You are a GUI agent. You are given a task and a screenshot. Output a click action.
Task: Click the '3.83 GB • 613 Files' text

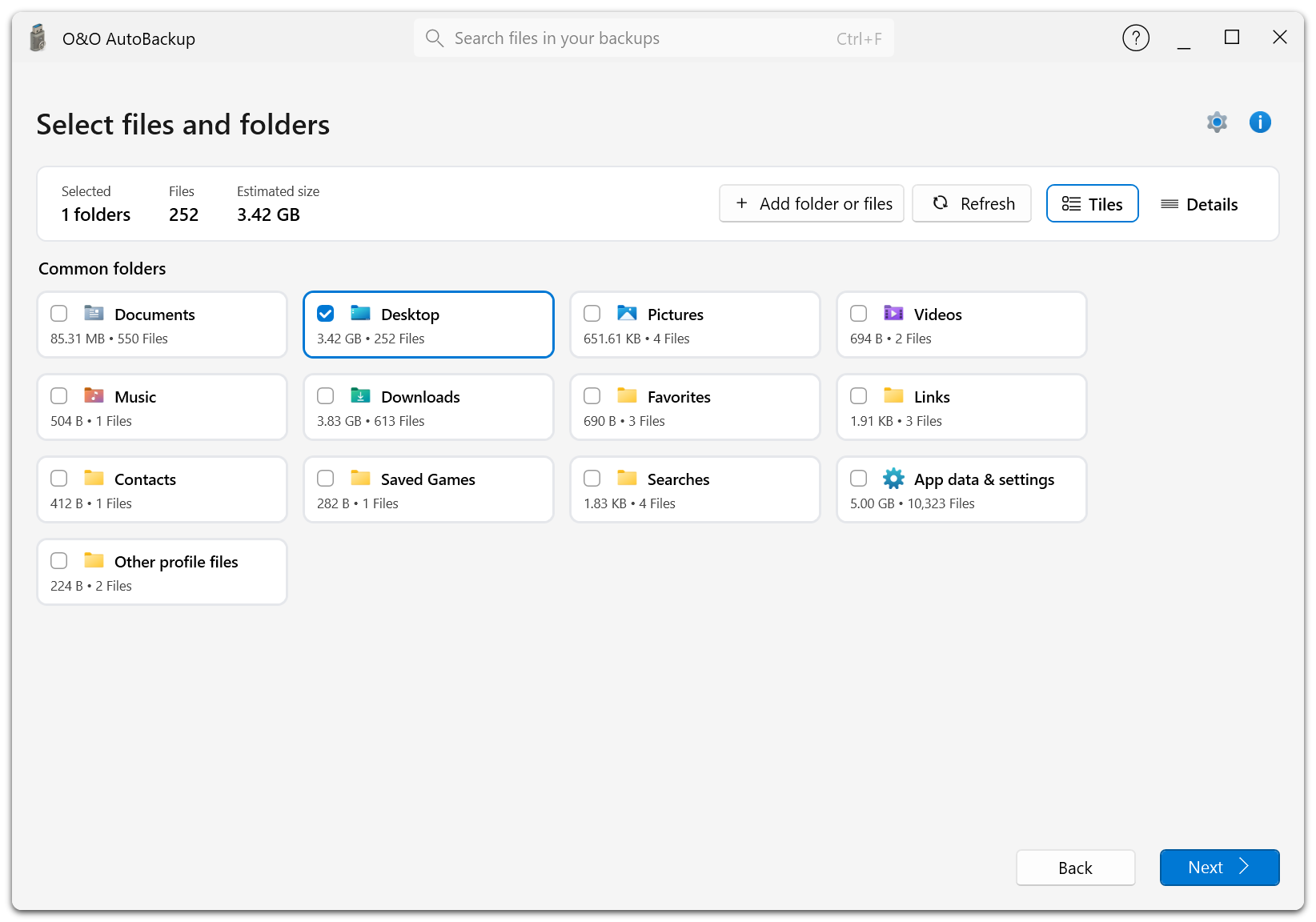pos(371,421)
